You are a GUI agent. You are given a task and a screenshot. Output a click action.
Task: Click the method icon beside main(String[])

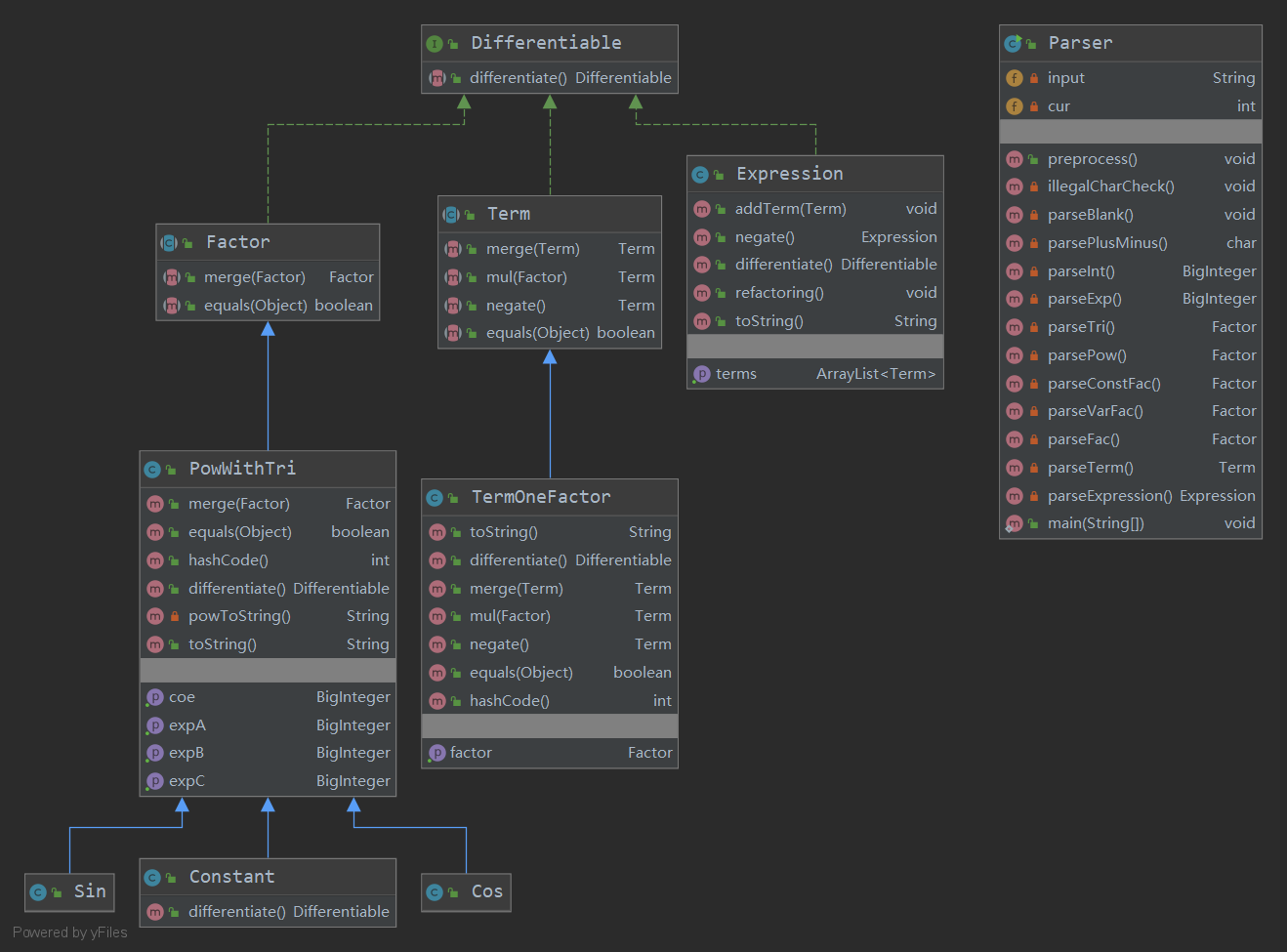(x=1015, y=523)
